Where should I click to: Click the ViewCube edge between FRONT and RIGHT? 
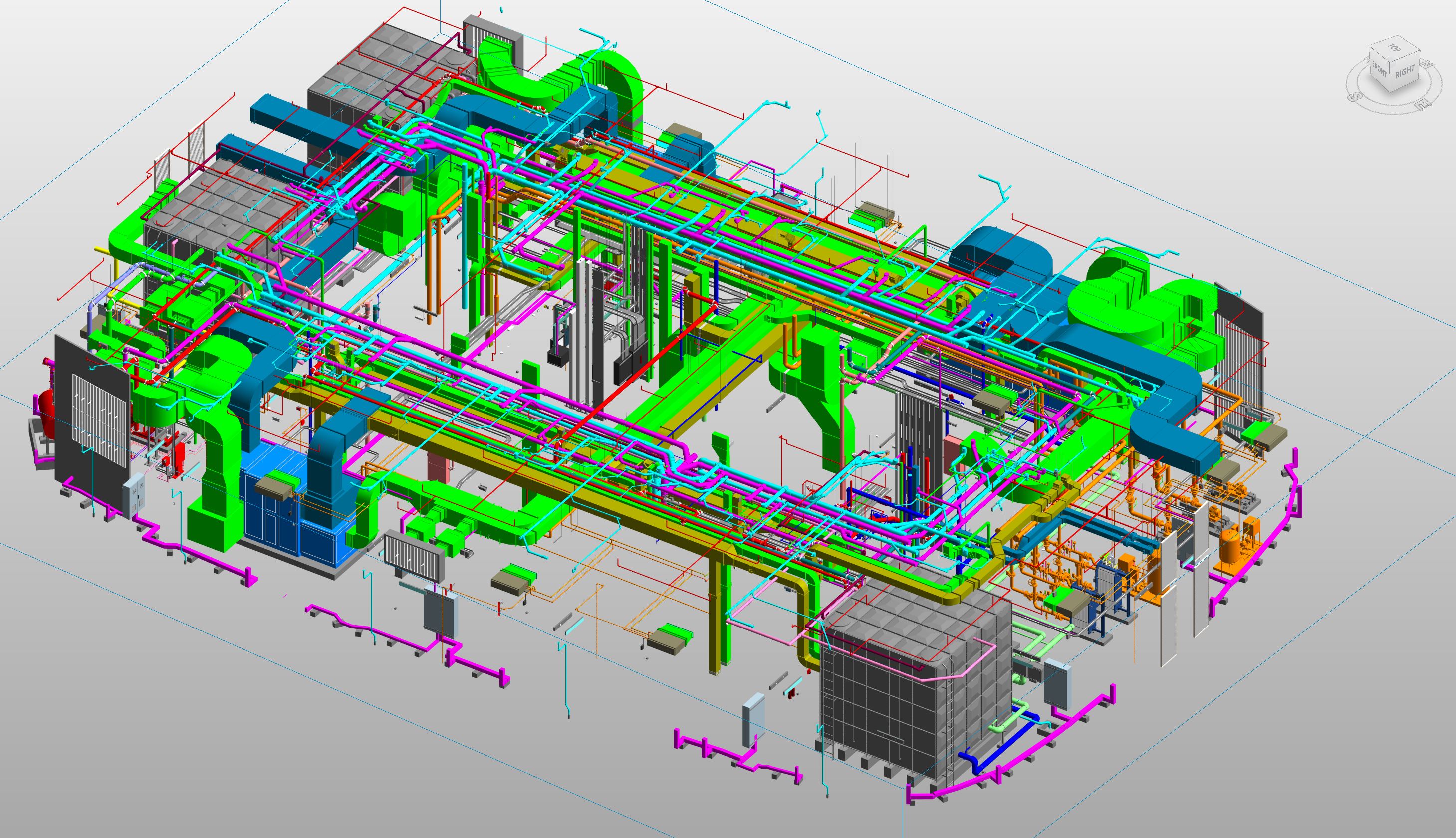(x=1390, y=79)
